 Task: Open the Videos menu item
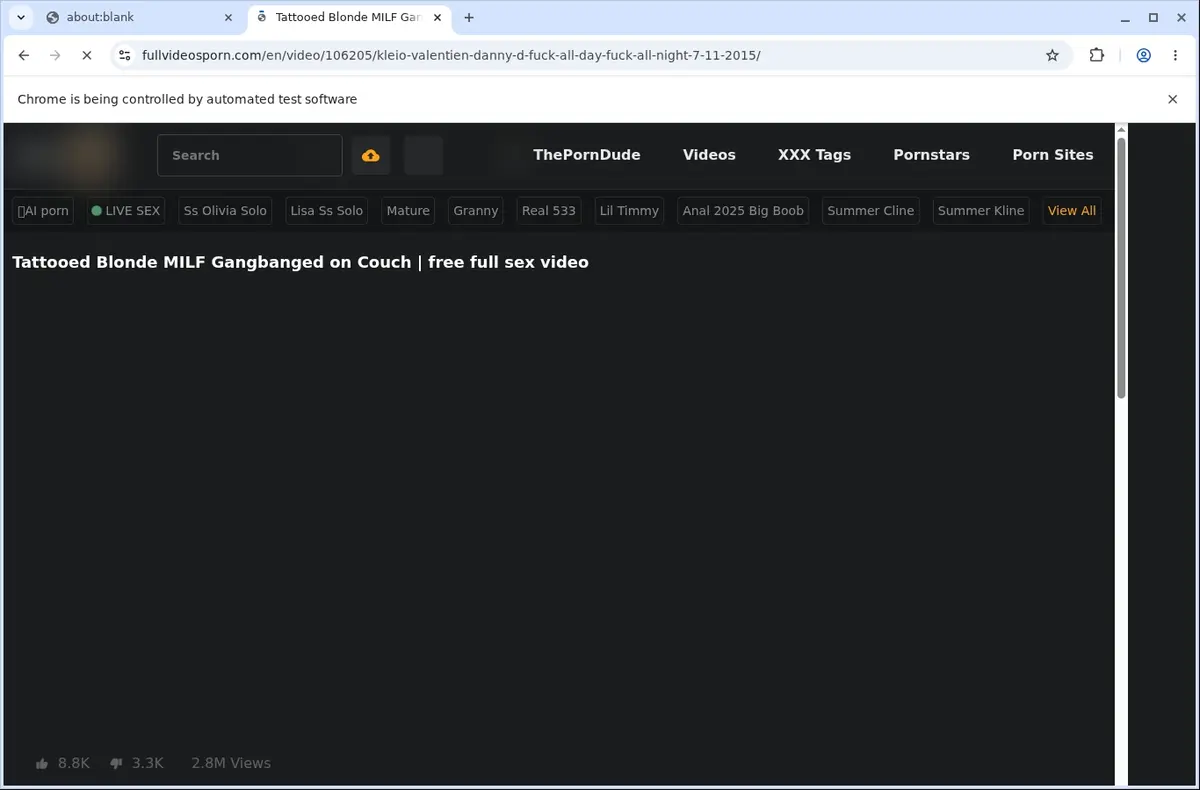pyautogui.click(x=709, y=155)
